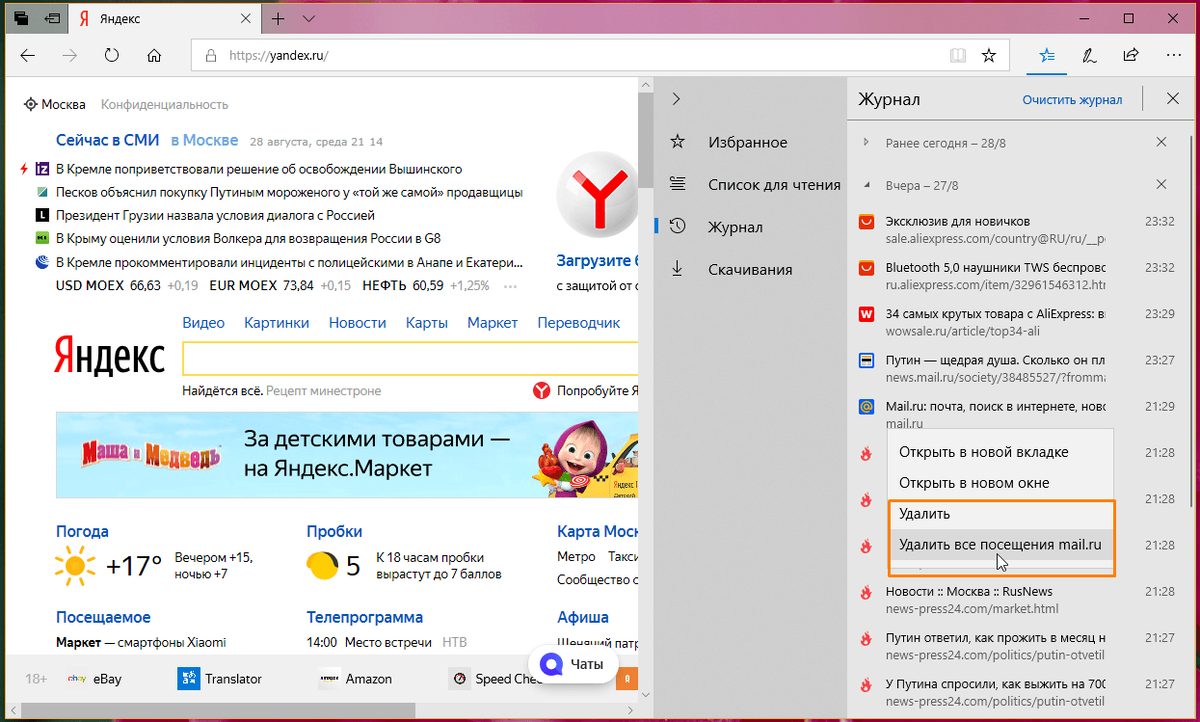Click Москва location link
The image size is (1200, 722).
tap(55, 104)
